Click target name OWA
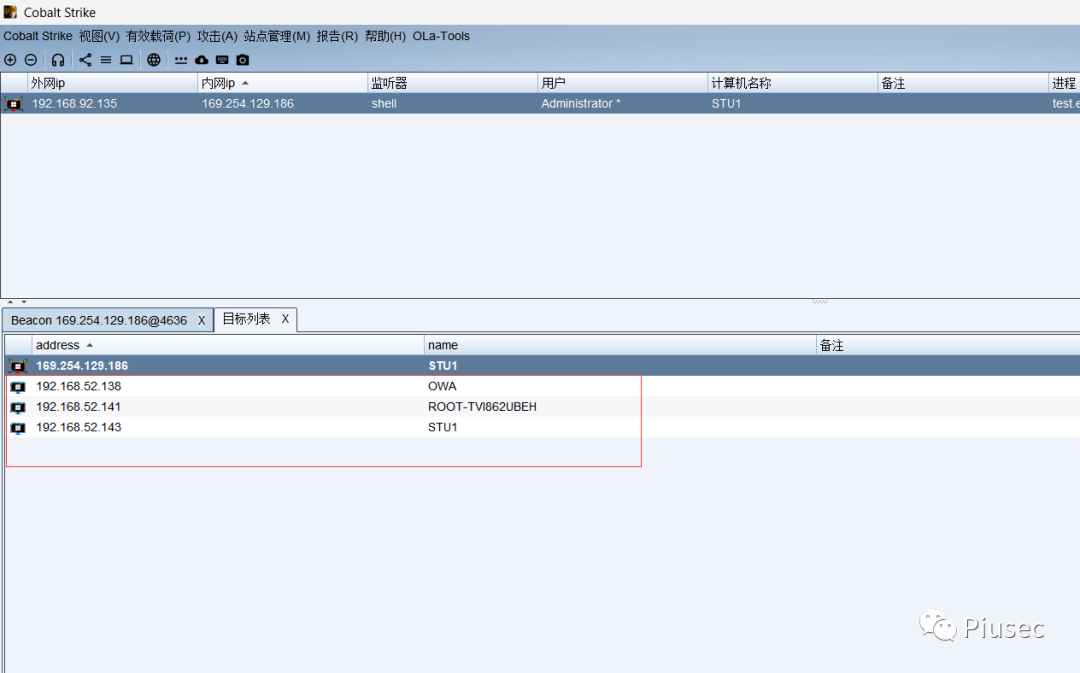The image size is (1080, 673). click(x=442, y=386)
